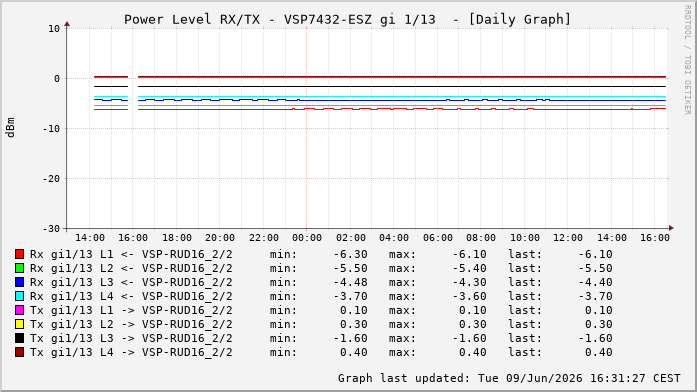
Task: Click the blue swatch for Rx L3
Action: click(x=19, y=282)
